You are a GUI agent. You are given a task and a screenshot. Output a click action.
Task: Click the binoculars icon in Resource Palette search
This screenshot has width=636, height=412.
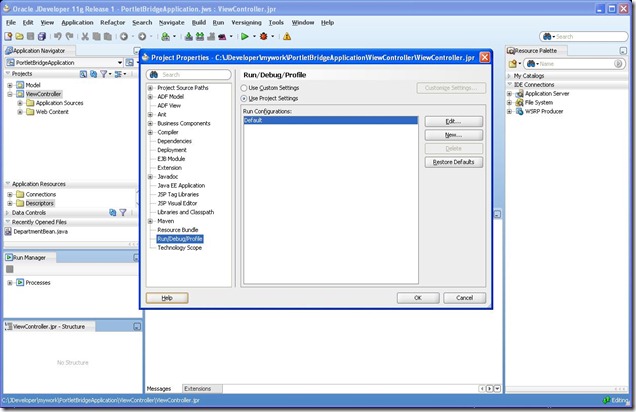tap(531, 64)
